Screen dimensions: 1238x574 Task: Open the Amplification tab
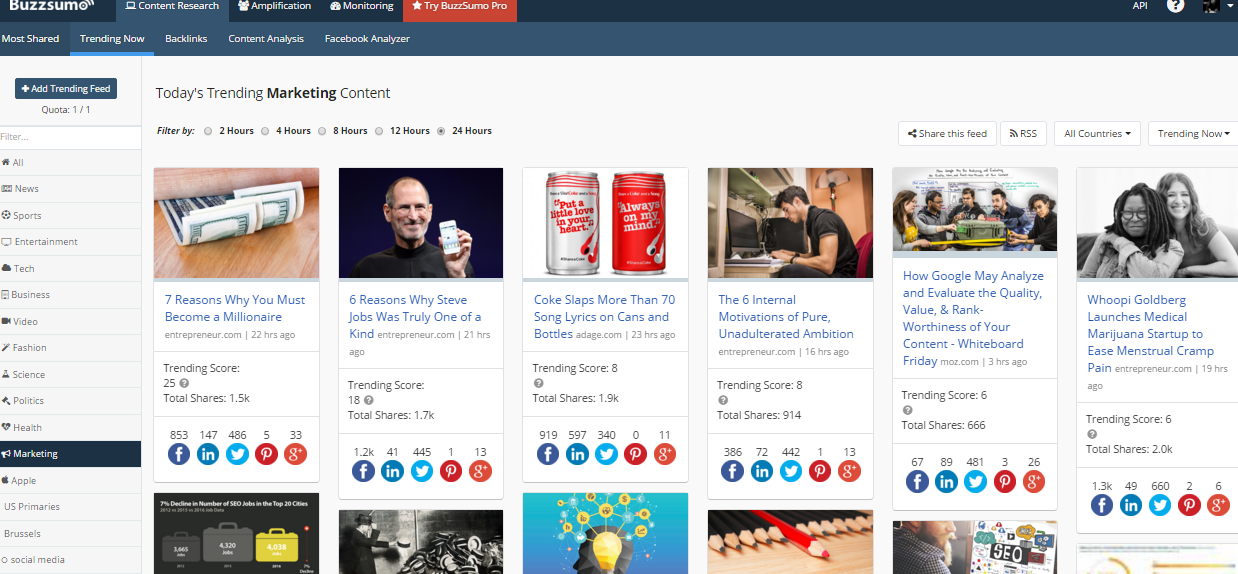click(x=275, y=6)
